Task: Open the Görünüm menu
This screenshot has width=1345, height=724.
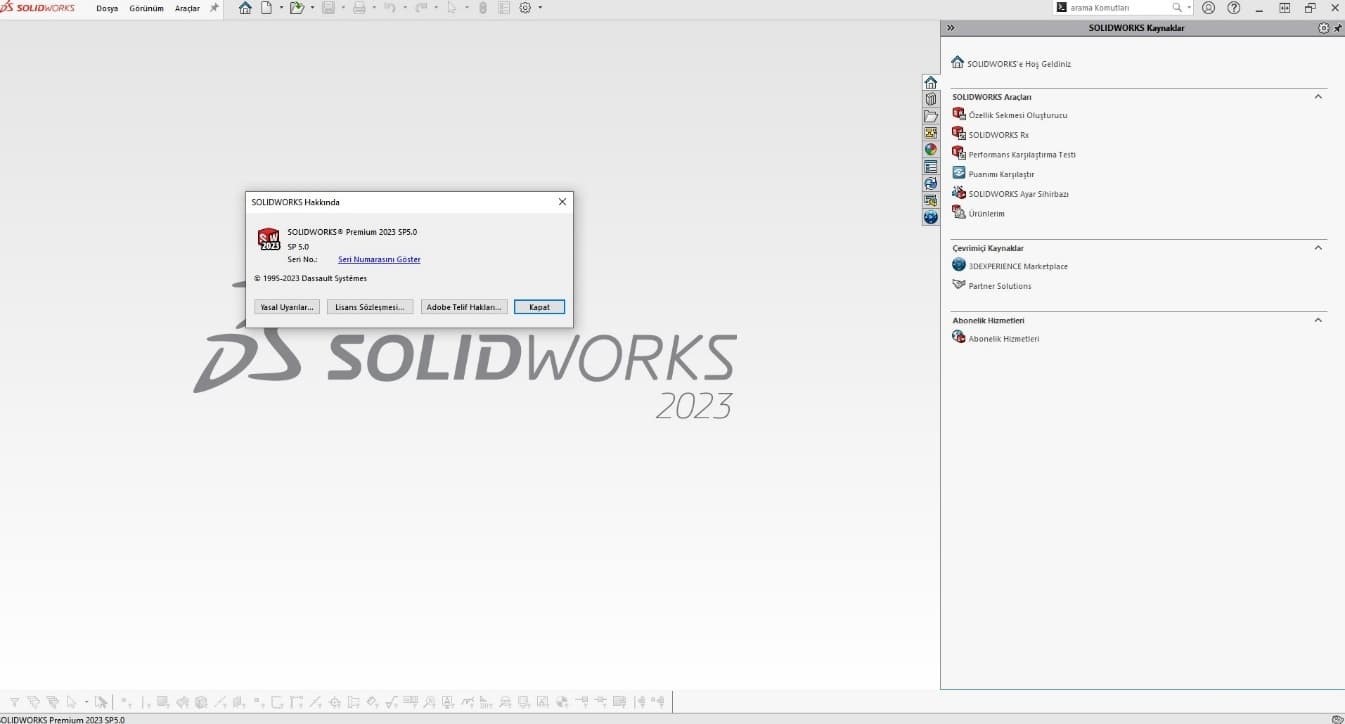Action: click(x=146, y=8)
